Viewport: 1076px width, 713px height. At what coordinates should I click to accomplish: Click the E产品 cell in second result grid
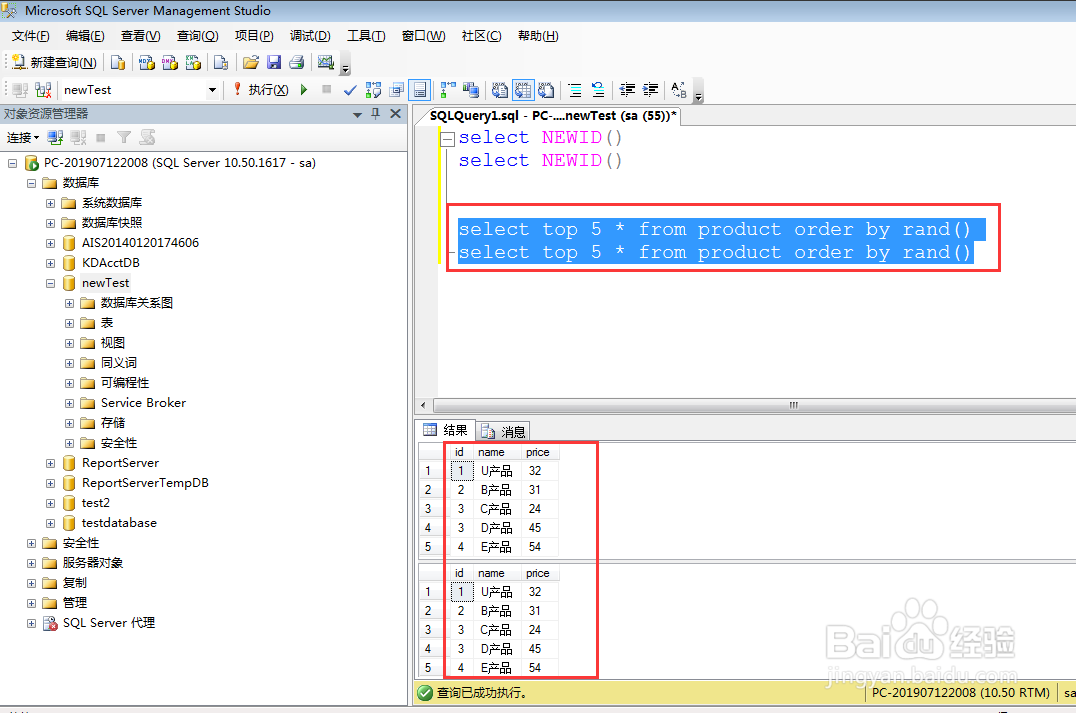[x=497, y=668]
